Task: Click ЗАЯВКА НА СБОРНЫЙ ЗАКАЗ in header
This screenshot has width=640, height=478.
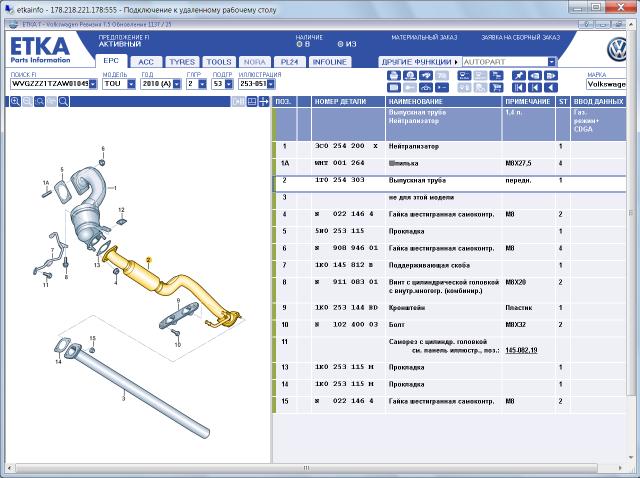Action: tap(520, 38)
